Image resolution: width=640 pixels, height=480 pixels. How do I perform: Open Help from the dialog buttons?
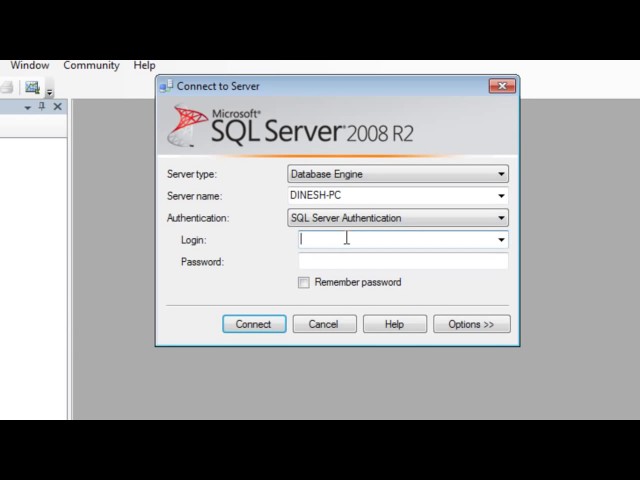point(395,324)
